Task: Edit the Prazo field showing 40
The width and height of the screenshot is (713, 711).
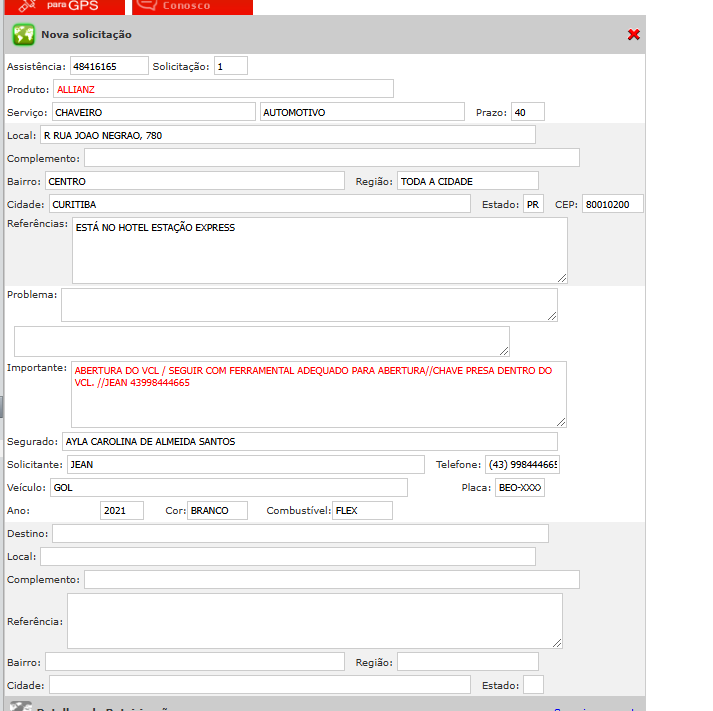Action: 527,112
